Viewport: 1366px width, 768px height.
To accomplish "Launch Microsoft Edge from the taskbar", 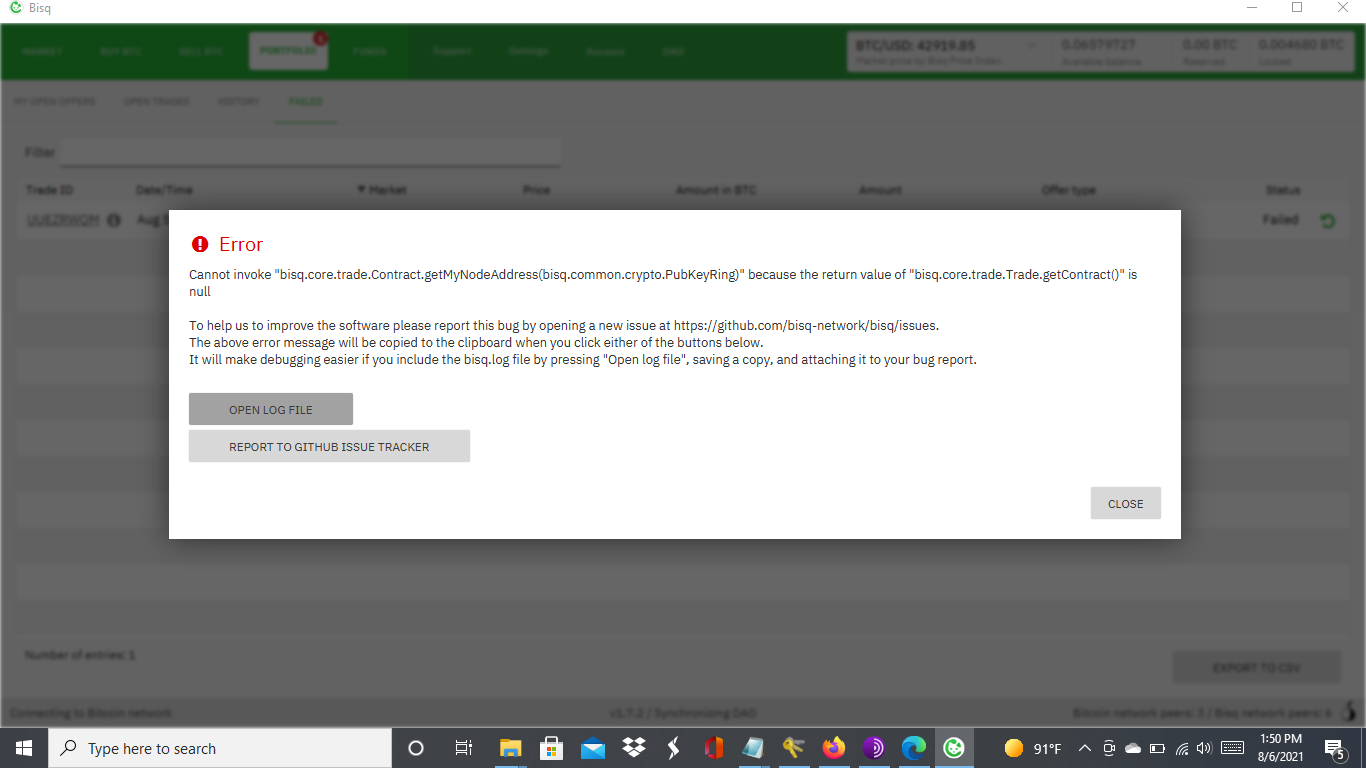I will click(914, 748).
